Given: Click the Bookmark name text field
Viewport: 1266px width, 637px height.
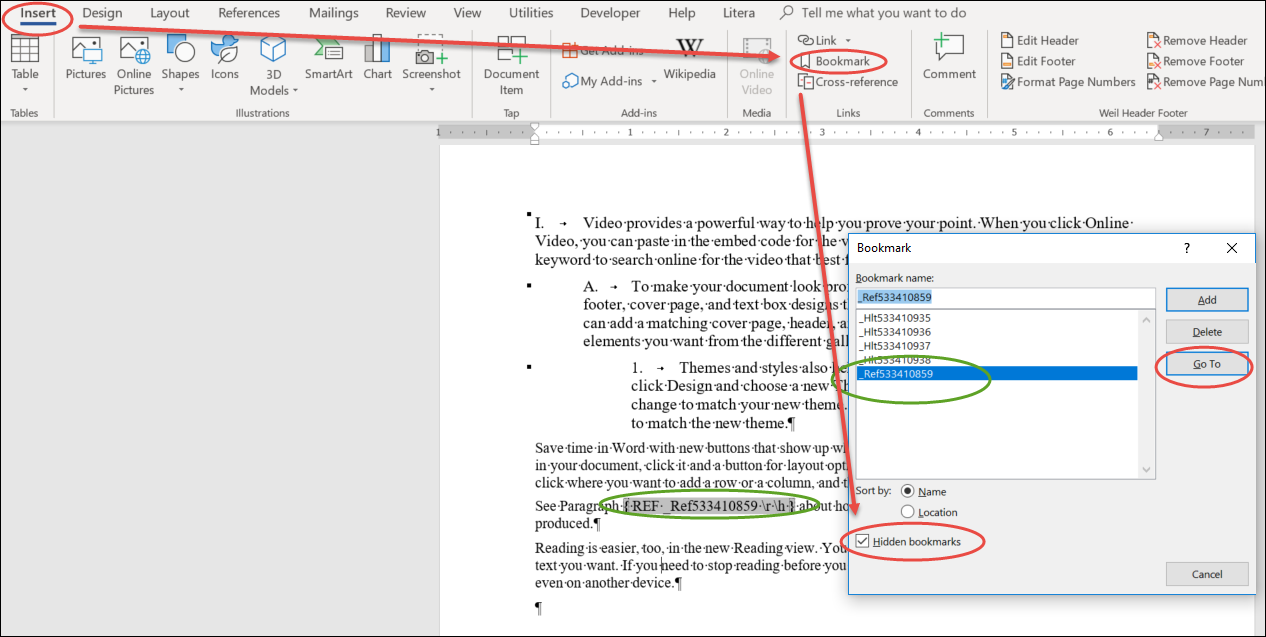Looking at the screenshot, I should tap(1005, 297).
